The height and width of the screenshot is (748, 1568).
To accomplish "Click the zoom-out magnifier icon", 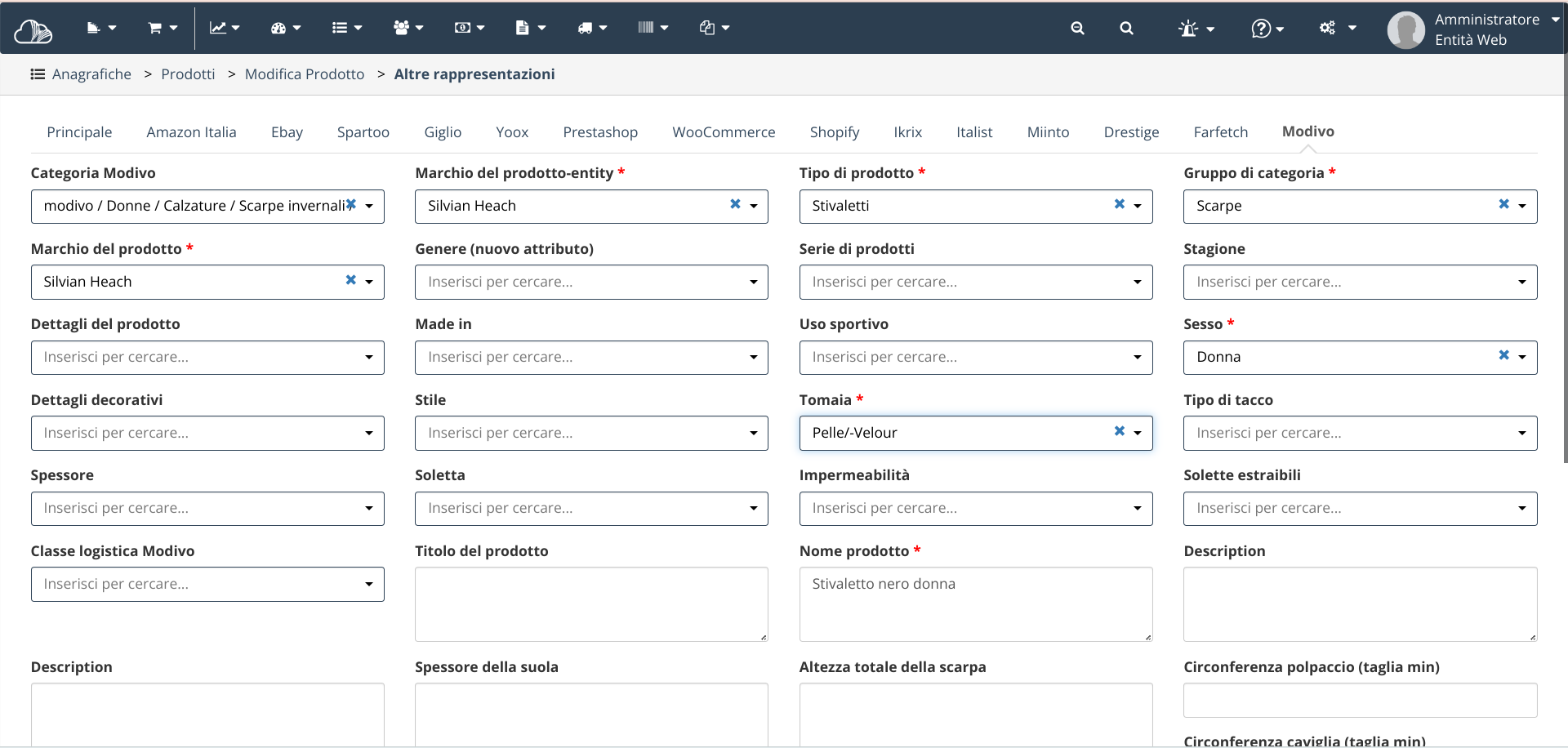I will (1077, 28).
